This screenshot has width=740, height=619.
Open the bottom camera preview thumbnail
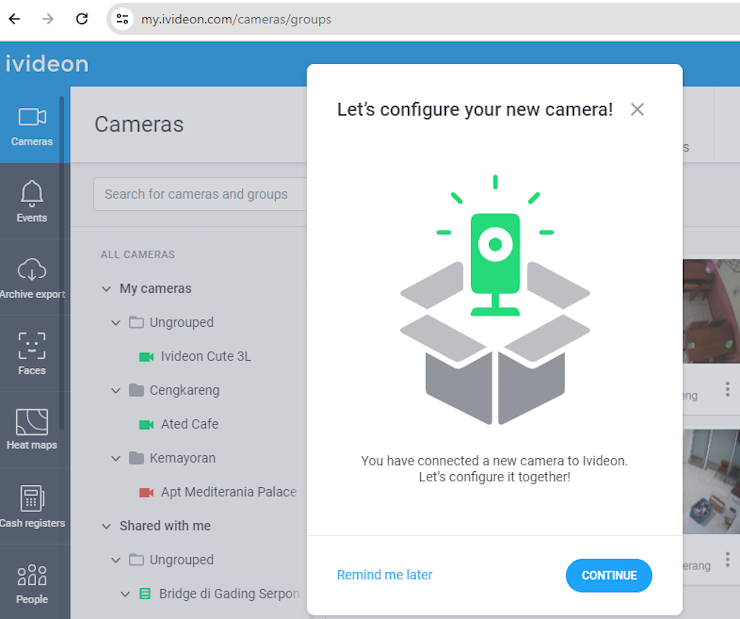coord(711,481)
